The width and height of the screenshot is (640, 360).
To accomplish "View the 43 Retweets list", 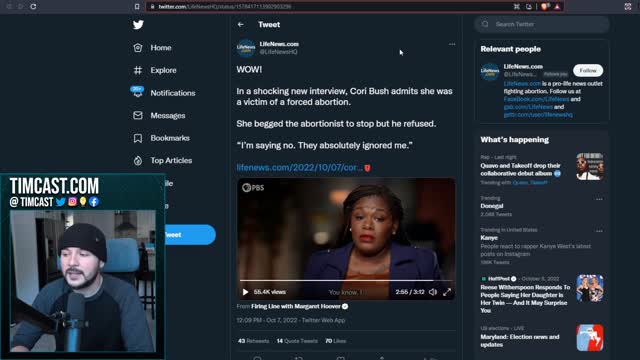I will 253,341.
